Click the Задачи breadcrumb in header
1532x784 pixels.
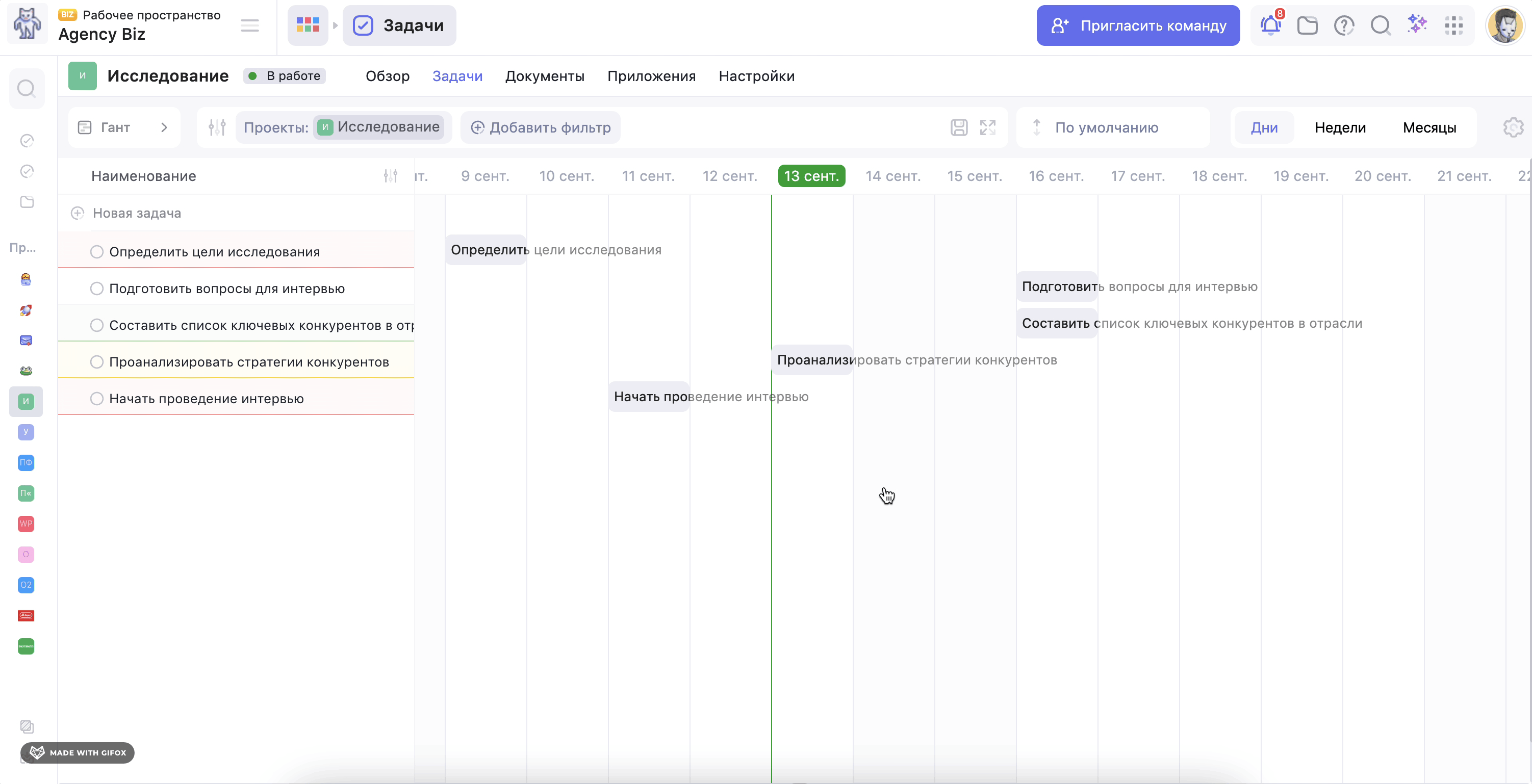coord(400,25)
